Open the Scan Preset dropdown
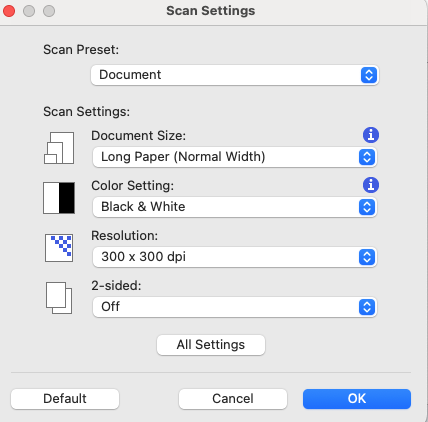 (x=235, y=75)
